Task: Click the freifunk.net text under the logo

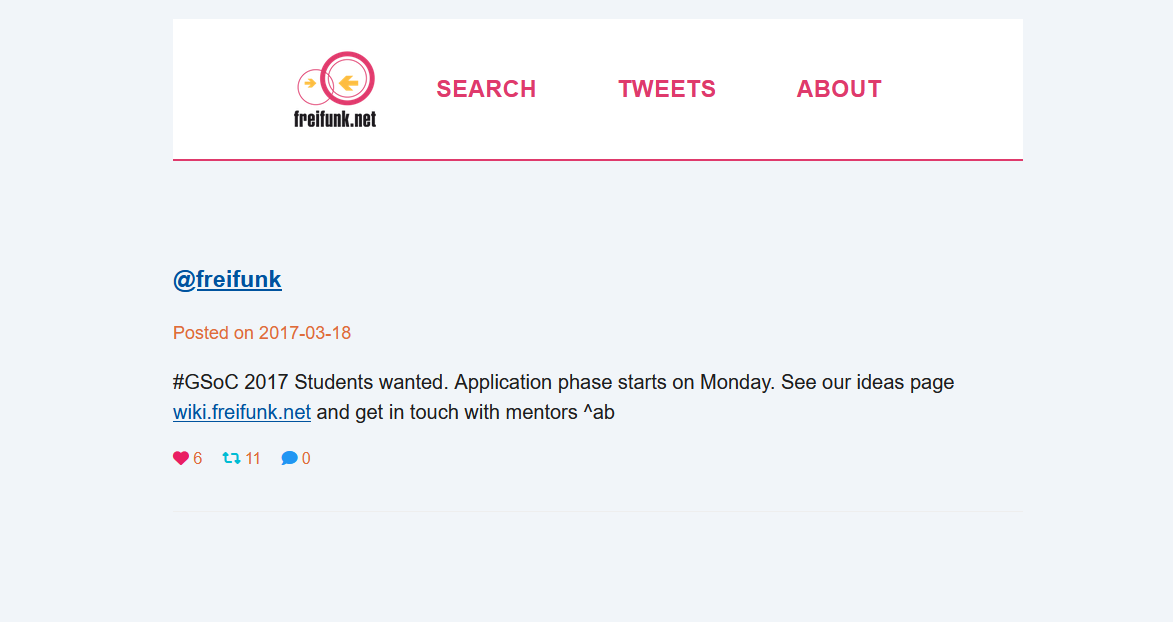Action: (x=335, y=118)
